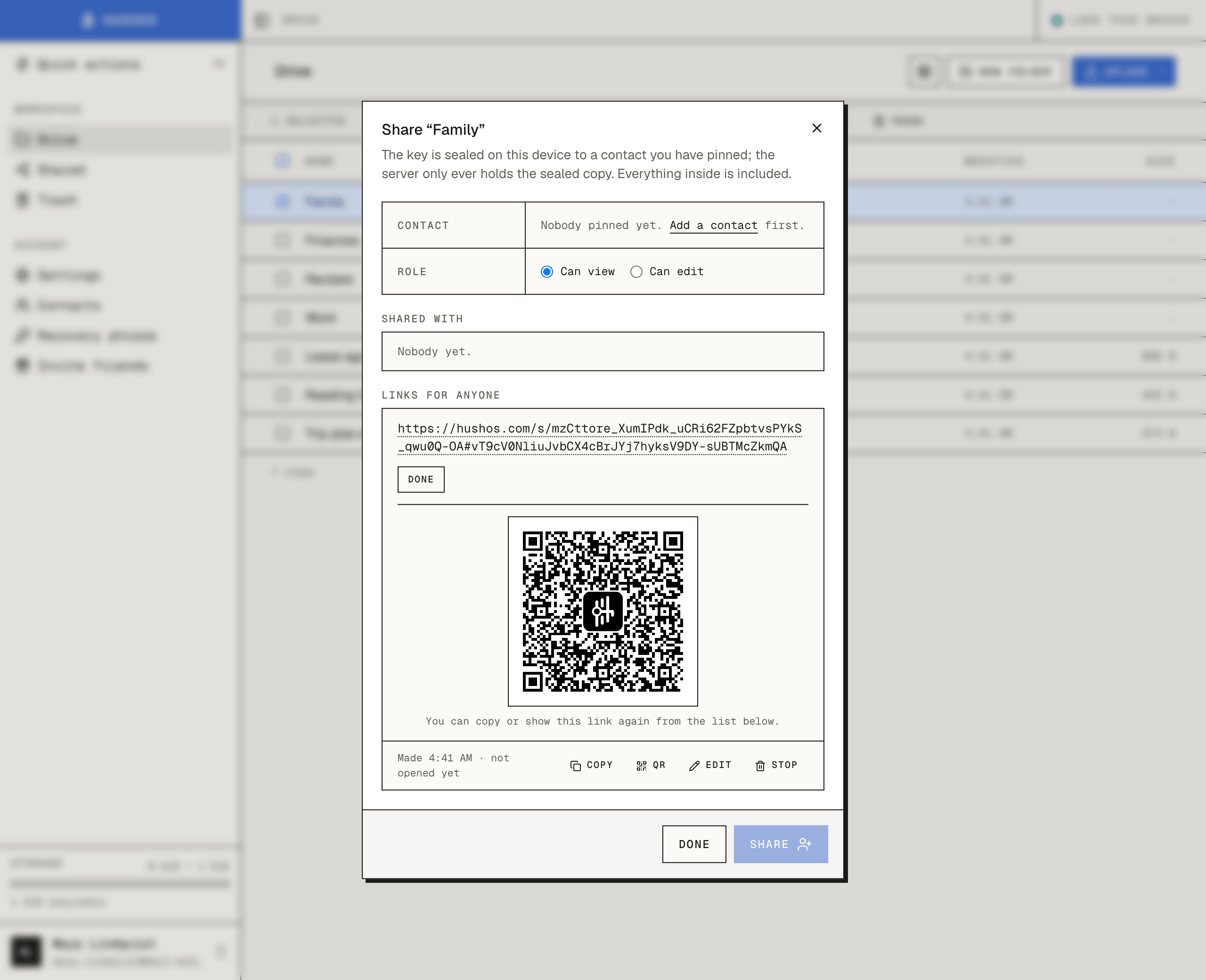
Task: Click the QR grid icon in the link row
Action: point(641,766)
